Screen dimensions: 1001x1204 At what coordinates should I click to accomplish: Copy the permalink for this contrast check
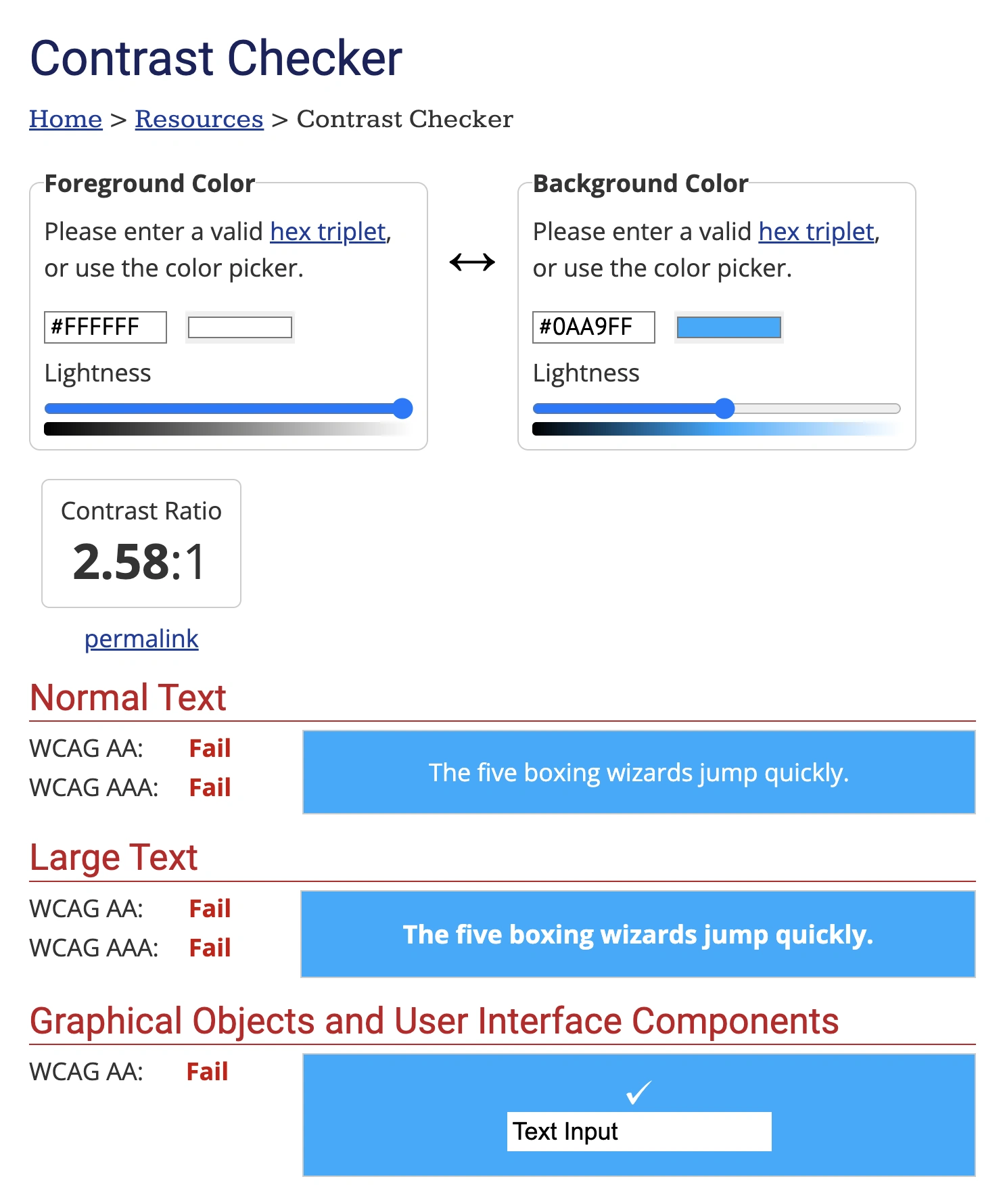point(141,638)
